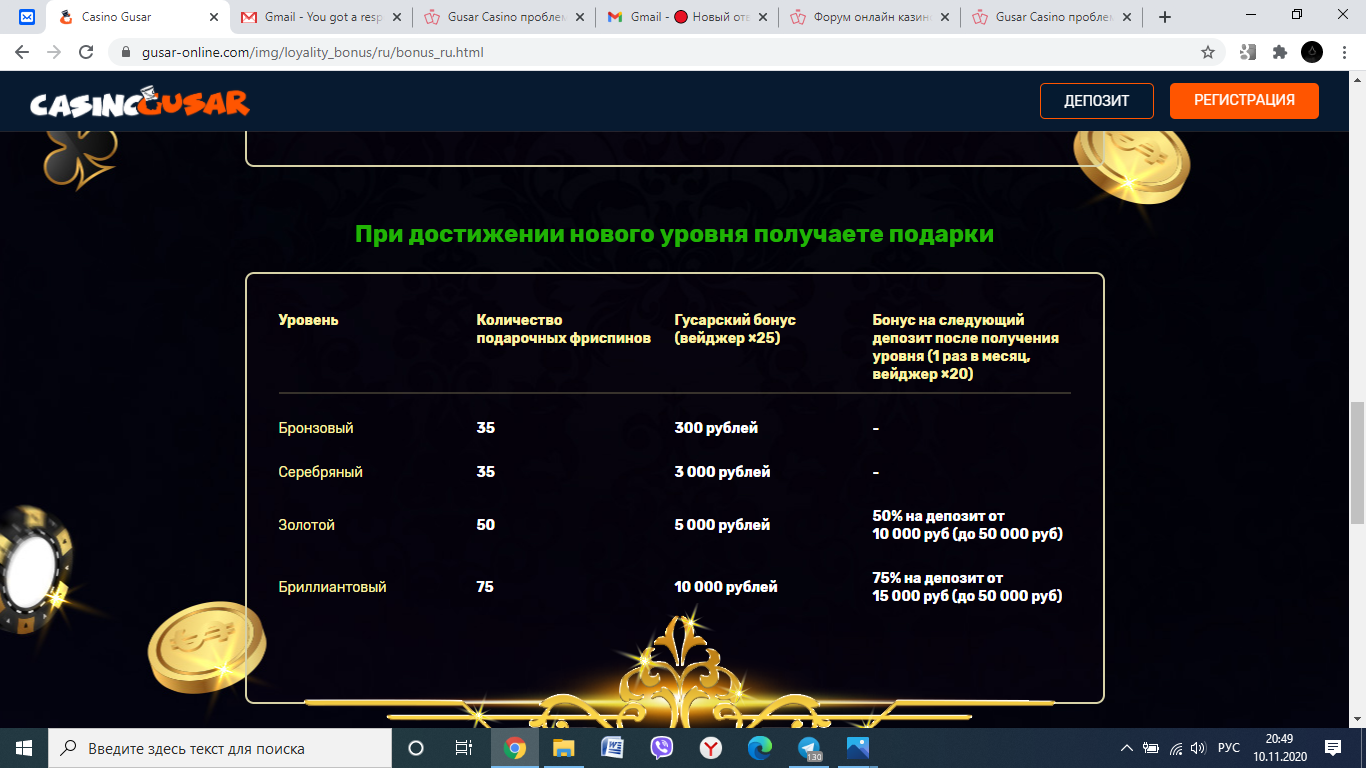Click the Chrome icon in the taskbar
1366x768 pixels.
pyautogui.click(x=515, y=748)
